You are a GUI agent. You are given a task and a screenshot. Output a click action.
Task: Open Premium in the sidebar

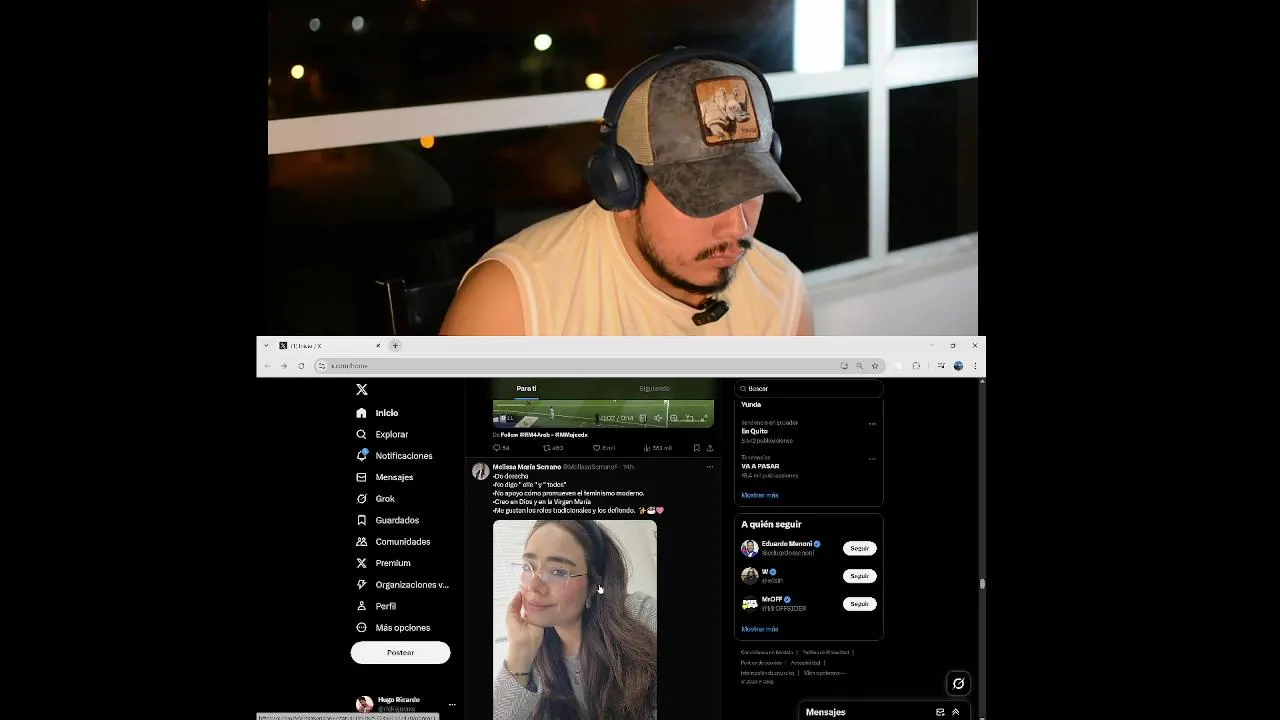(383, 563)
